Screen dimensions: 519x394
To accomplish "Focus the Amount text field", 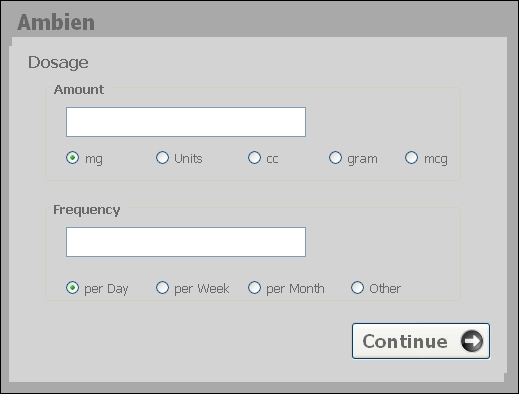I will tap(186, 122).
